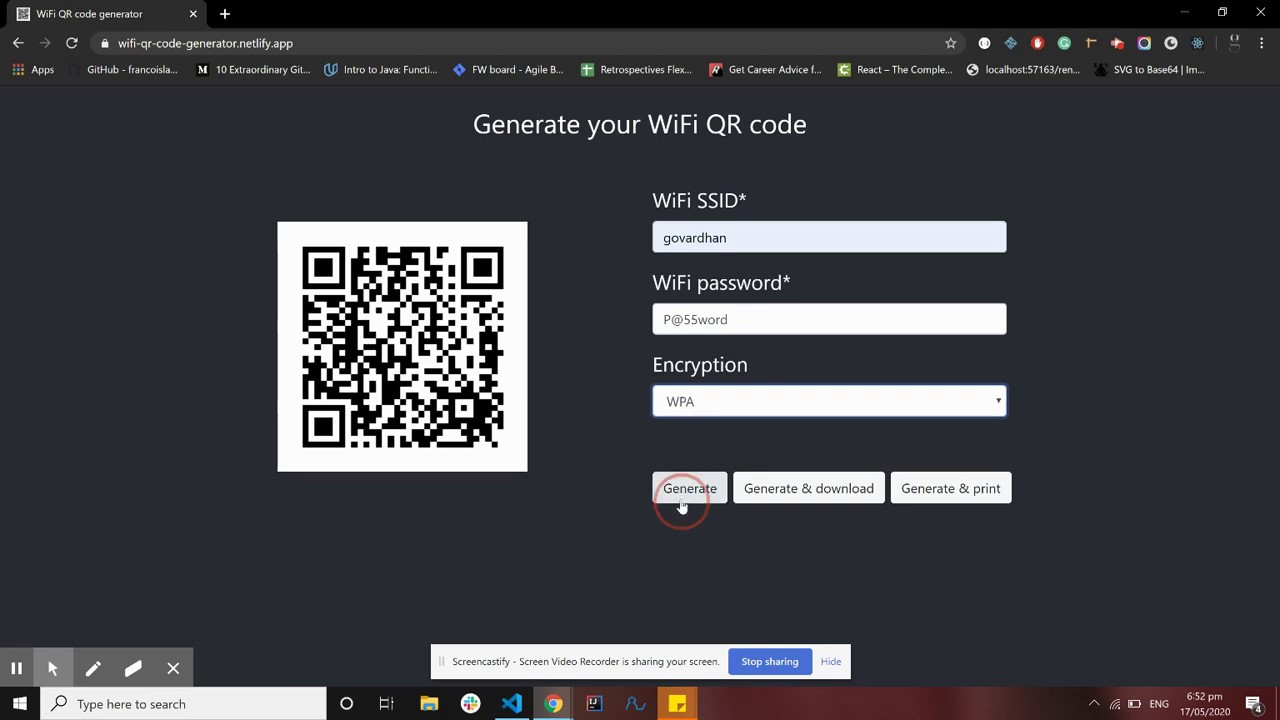Reload the page with refresh icon

[x=72, y=43]
